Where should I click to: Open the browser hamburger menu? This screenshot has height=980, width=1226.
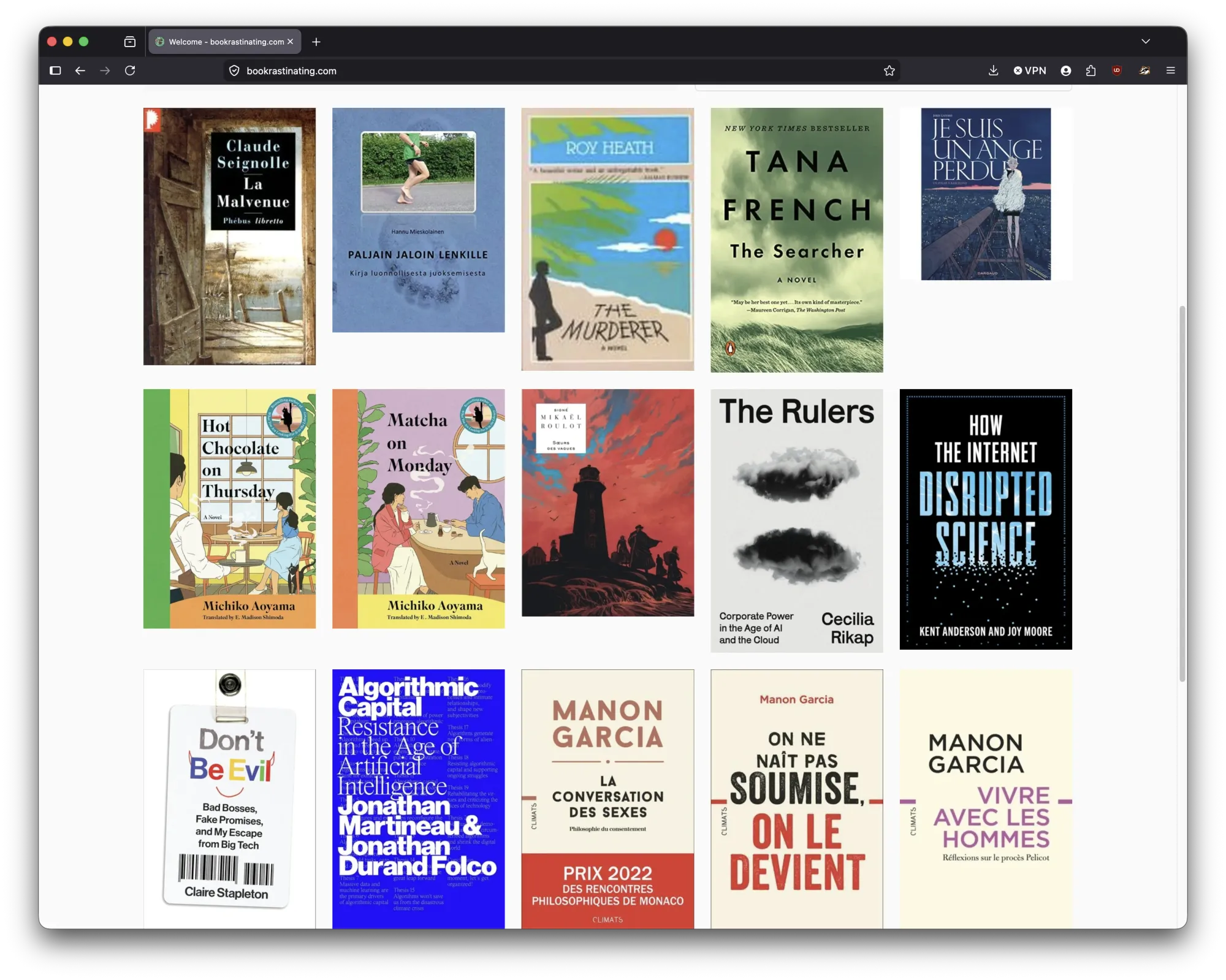tap(1171, 70)
